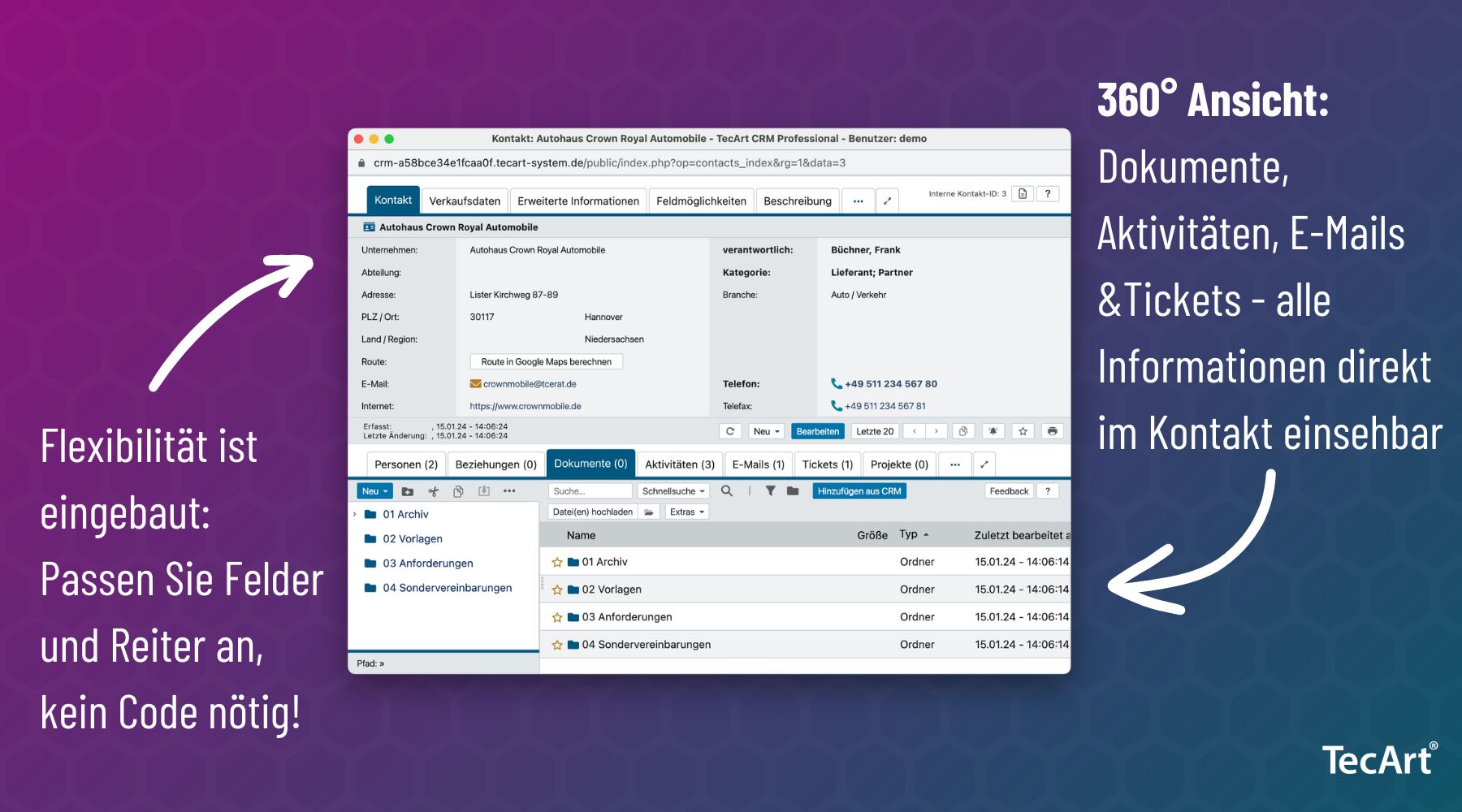Open the Beziehungen (0) tab

[x=495, y=464]
